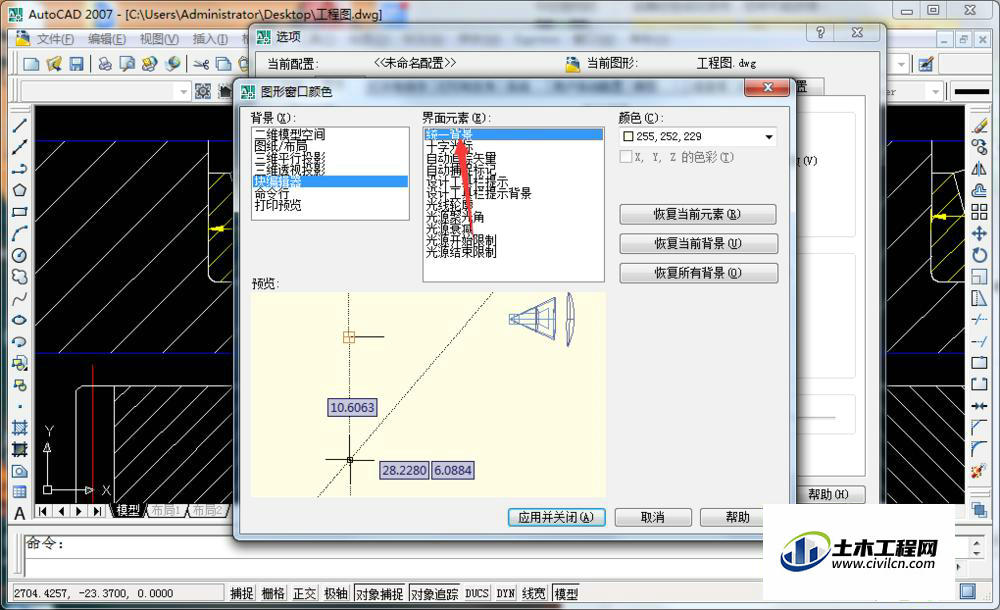Toggle 极轴 polar tracking in status bar
1000x610 pixels.
point(335,593)
